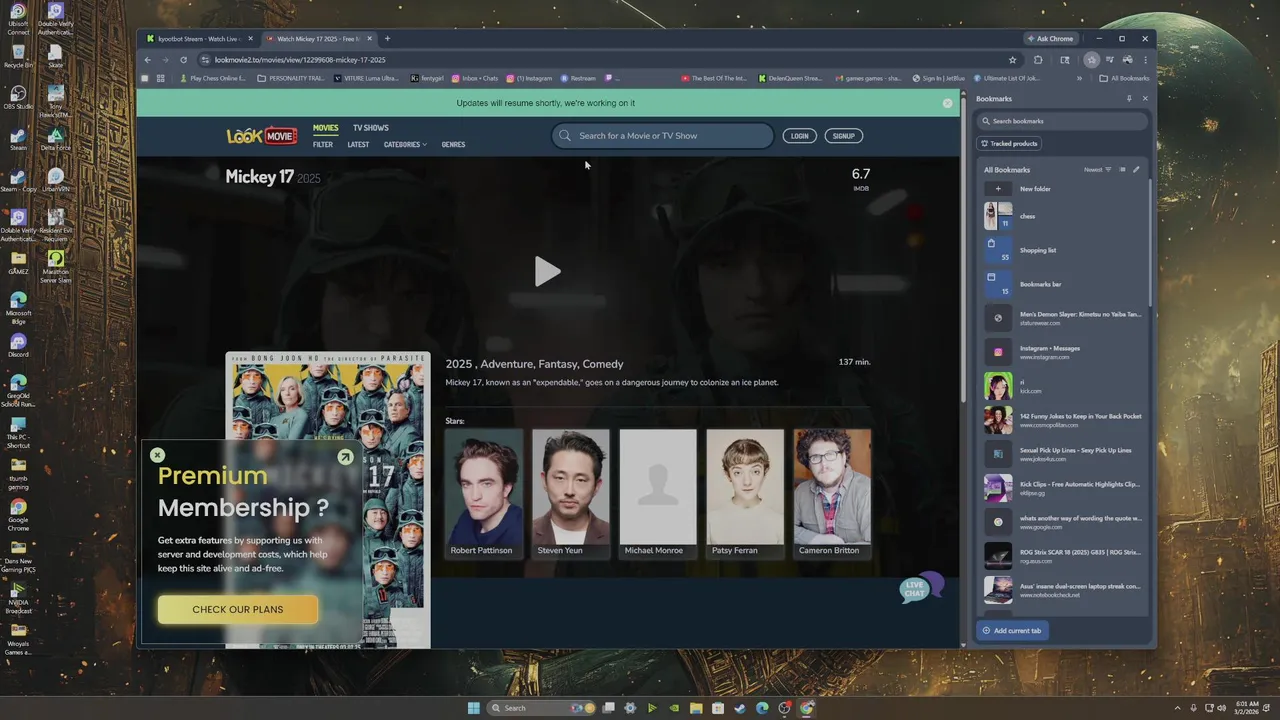This screenshot has width=1280, height=720.
Task: Open the Discord desktop shortcut
Action: pyautogui.click(x=18, y=345)
